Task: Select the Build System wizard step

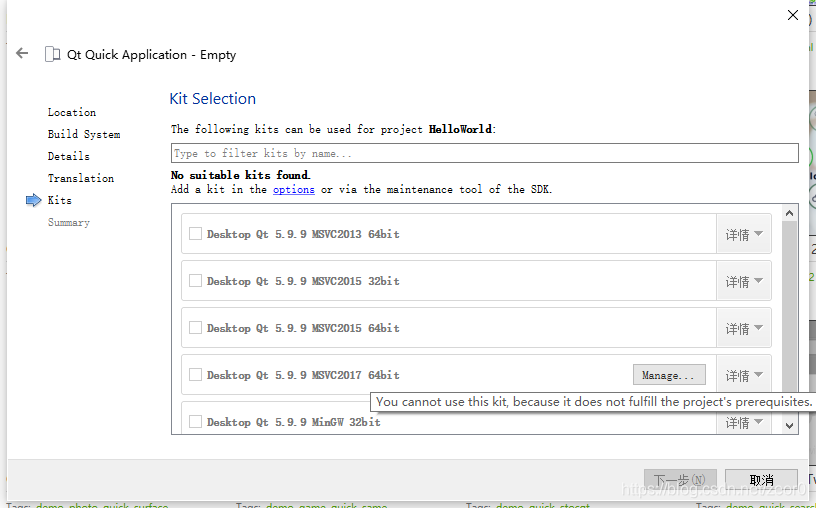Action: click(x=84, y=134)
